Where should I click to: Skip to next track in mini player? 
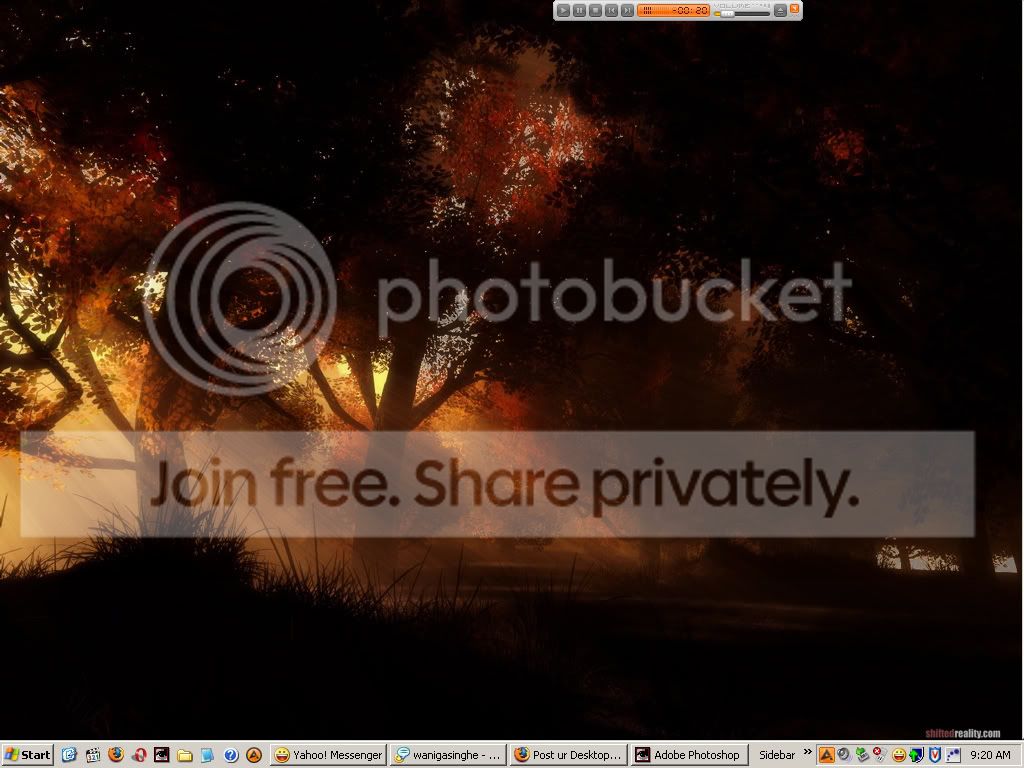tap(626, 10)
